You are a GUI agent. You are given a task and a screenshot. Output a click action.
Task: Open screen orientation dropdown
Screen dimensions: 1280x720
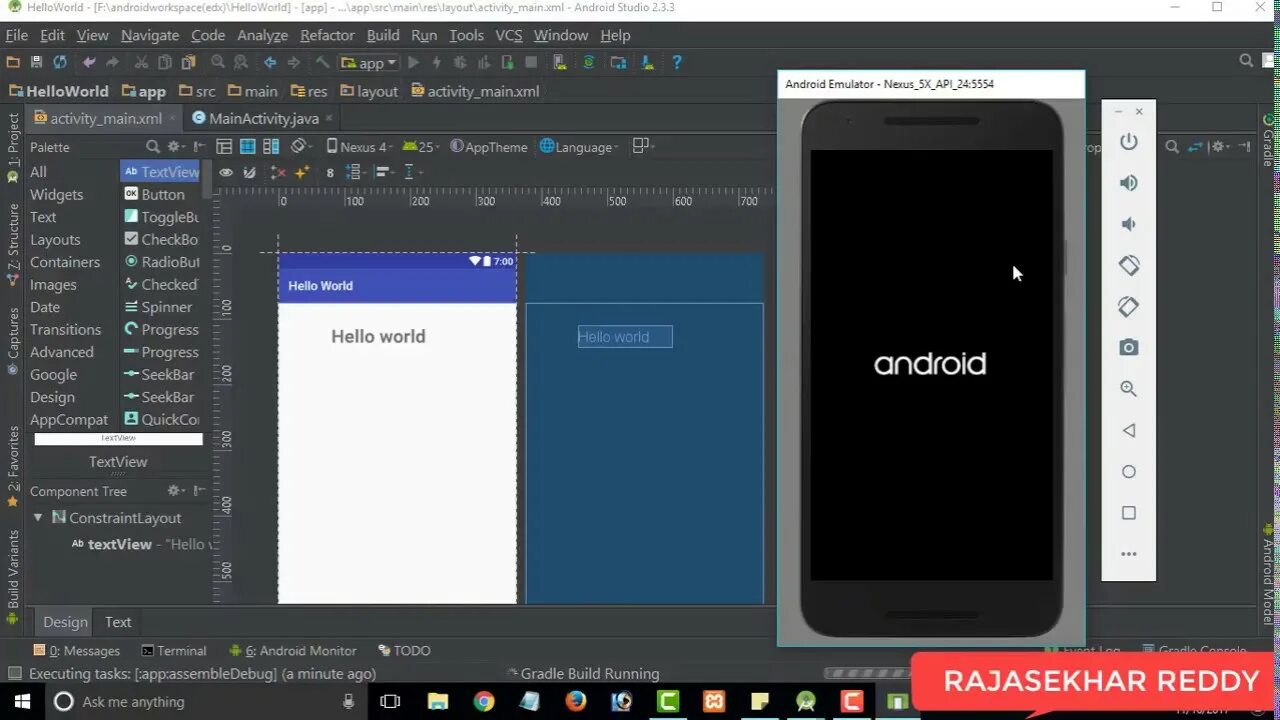[x=300, y=147]
